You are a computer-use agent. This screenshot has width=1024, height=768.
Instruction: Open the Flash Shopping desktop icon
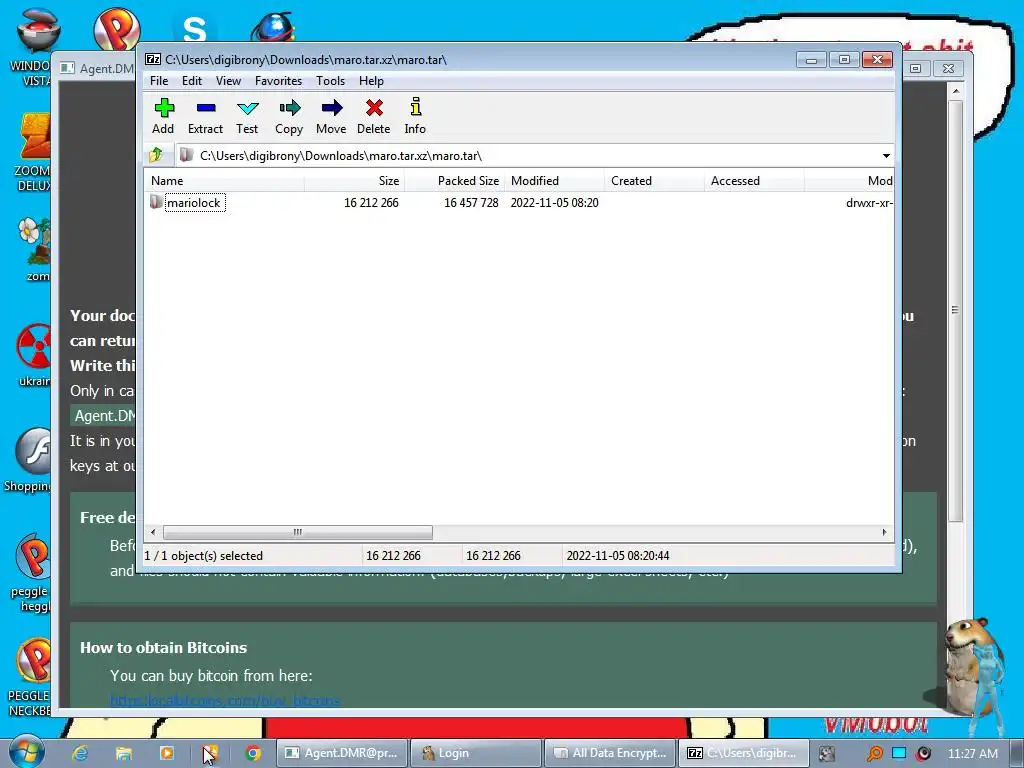(28, 460)
